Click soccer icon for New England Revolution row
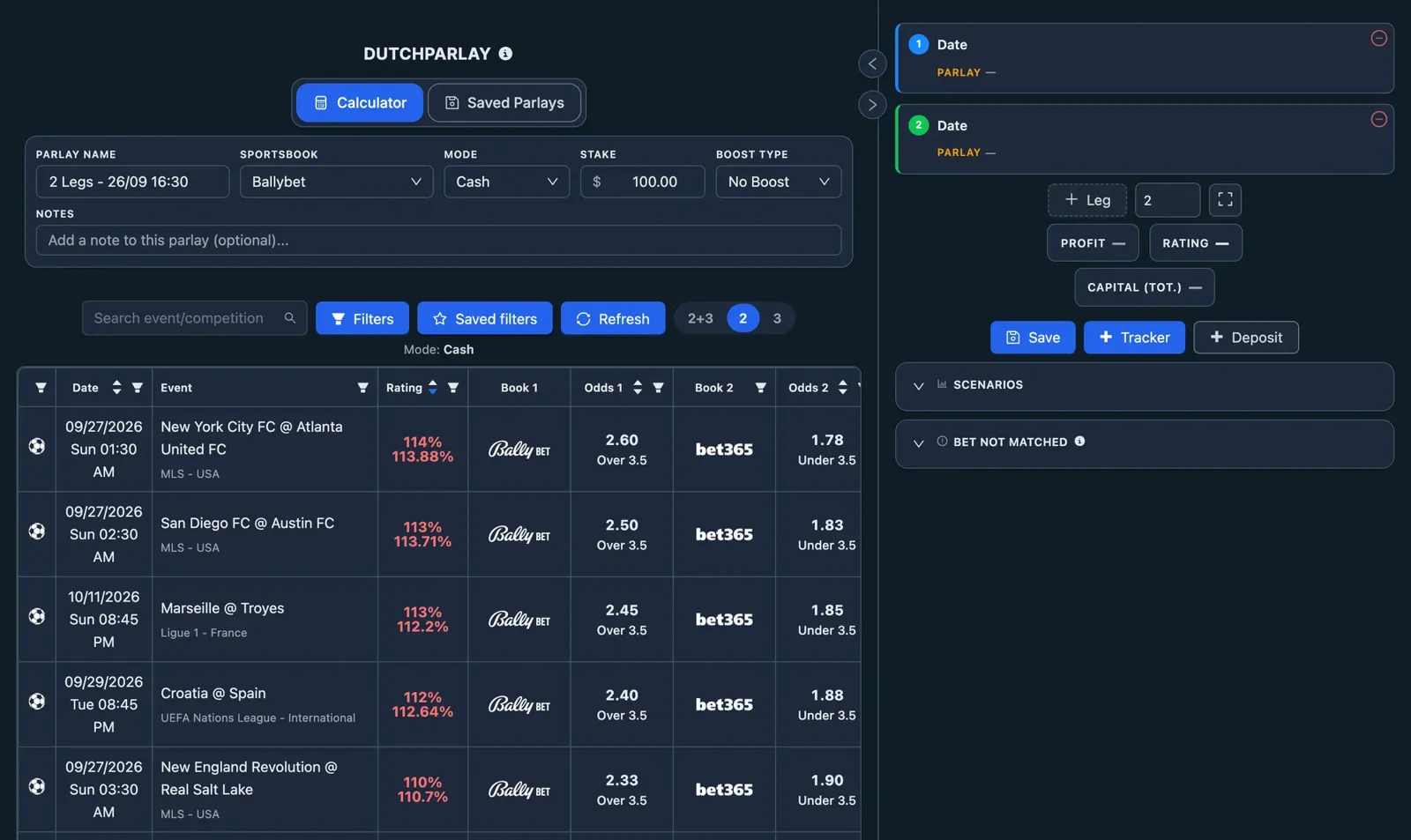This screenshot has height=840, width=1411. (37, 786)
